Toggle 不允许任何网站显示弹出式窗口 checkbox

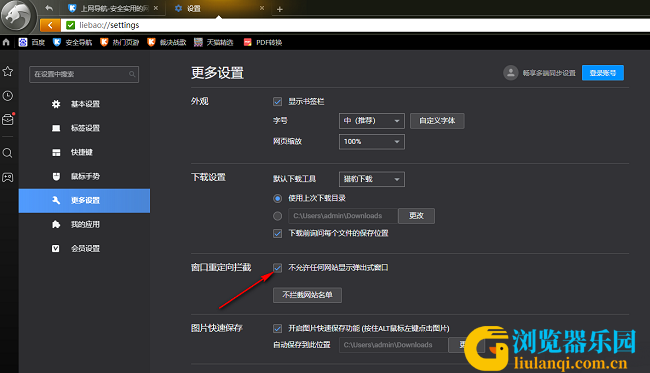[x=278, y=268]
